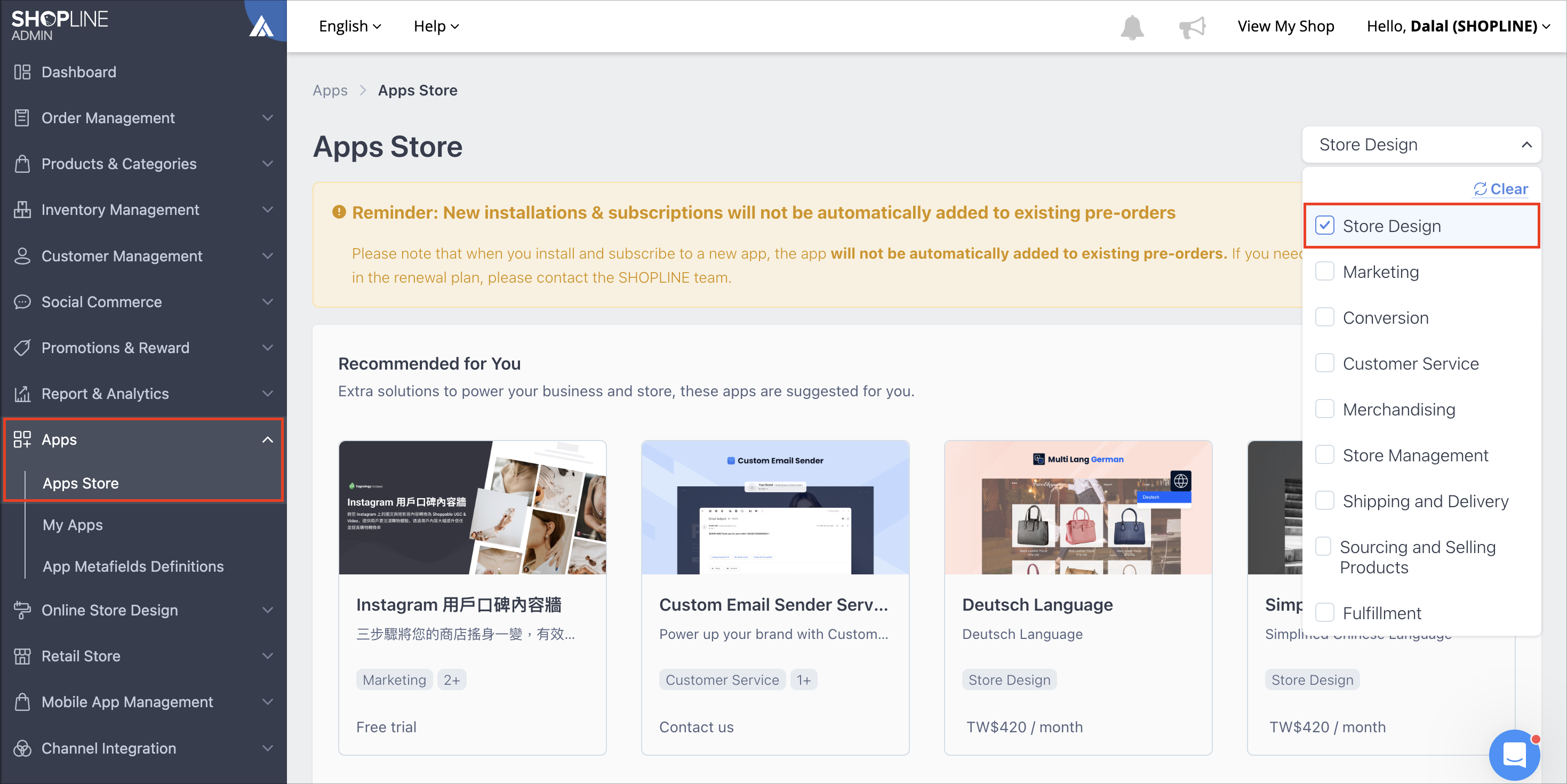The height and width of the screenshot is (784, 1567).
Task: Click the Marketing tag on Instagram card
Action: (x=394, y=680)
